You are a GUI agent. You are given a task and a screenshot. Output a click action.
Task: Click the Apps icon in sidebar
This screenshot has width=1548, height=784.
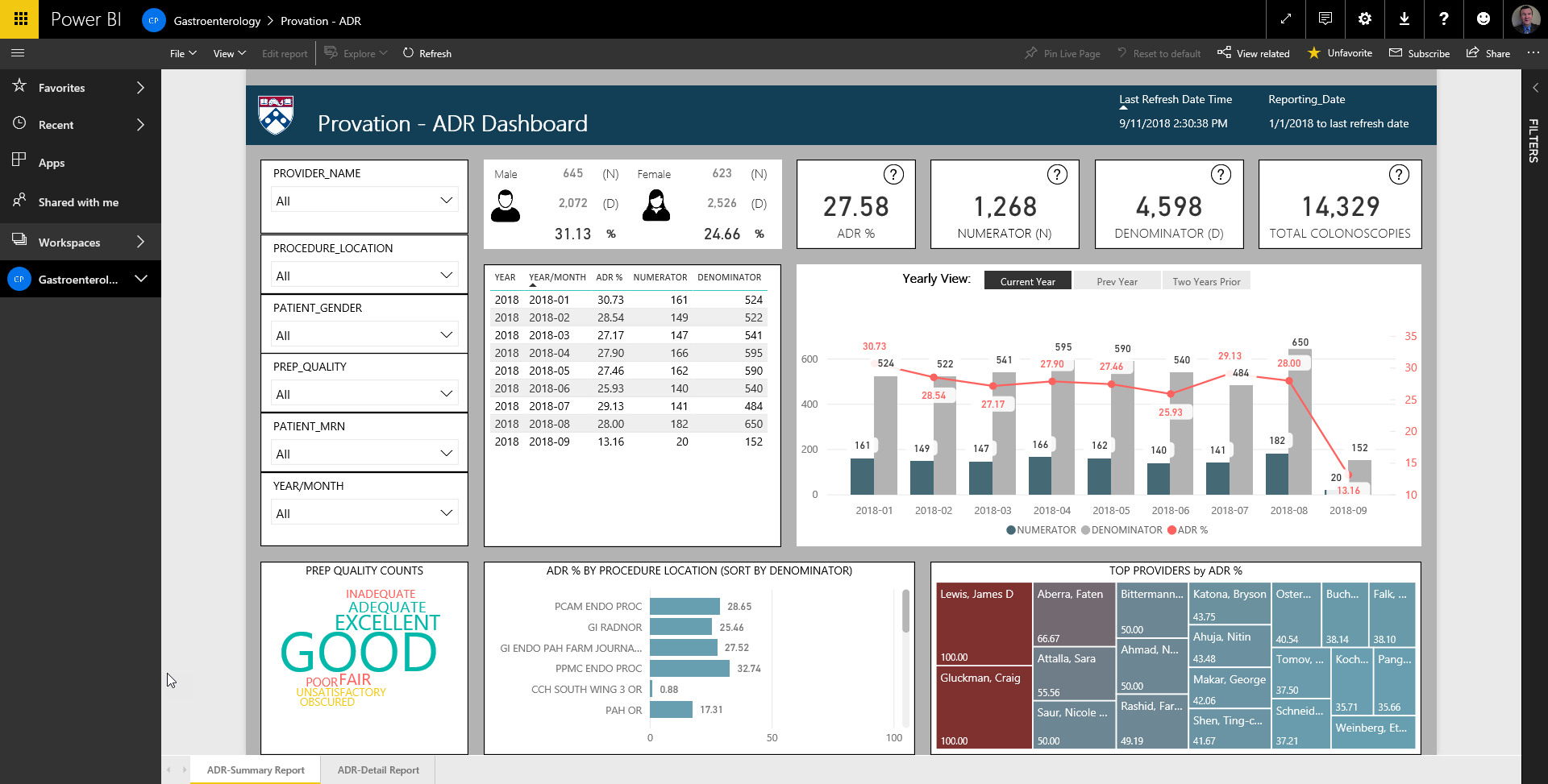[19, 161]
